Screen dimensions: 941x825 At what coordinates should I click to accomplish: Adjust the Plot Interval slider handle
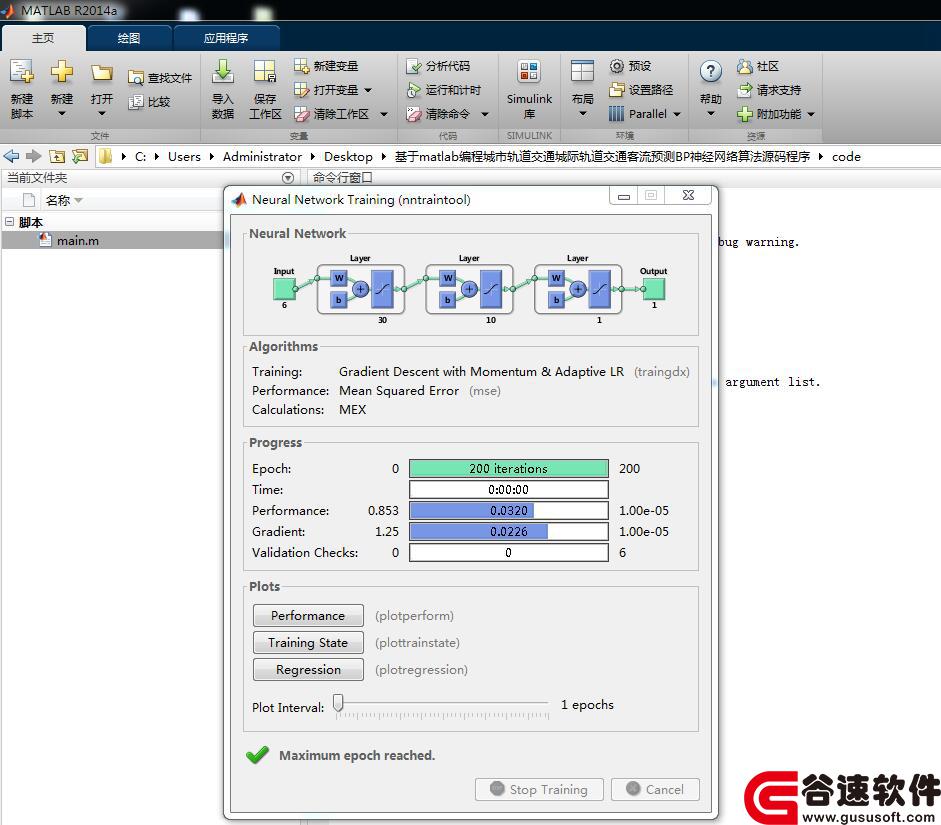[338, 703]
